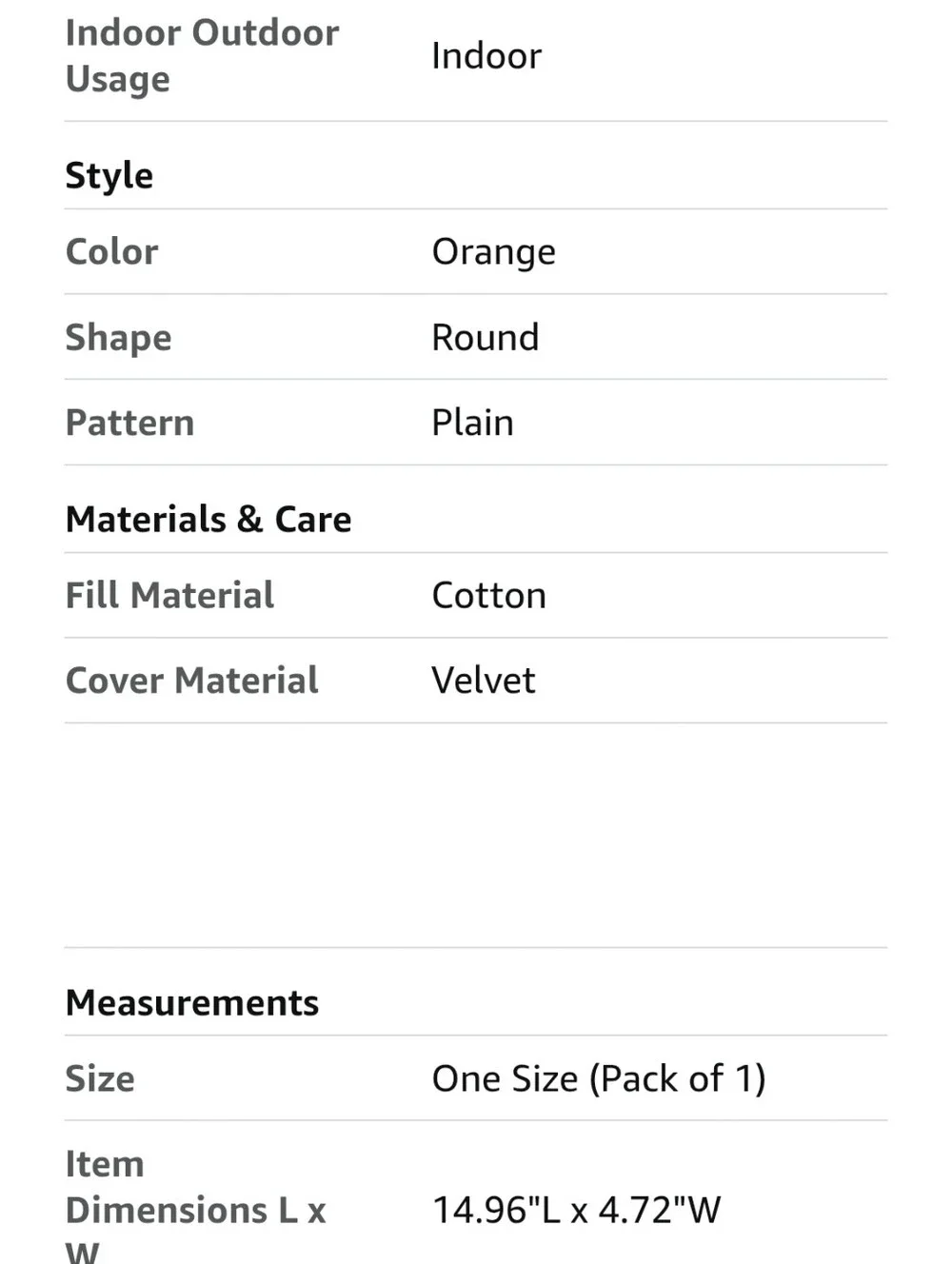Select the Measurements section heading

192,1002
